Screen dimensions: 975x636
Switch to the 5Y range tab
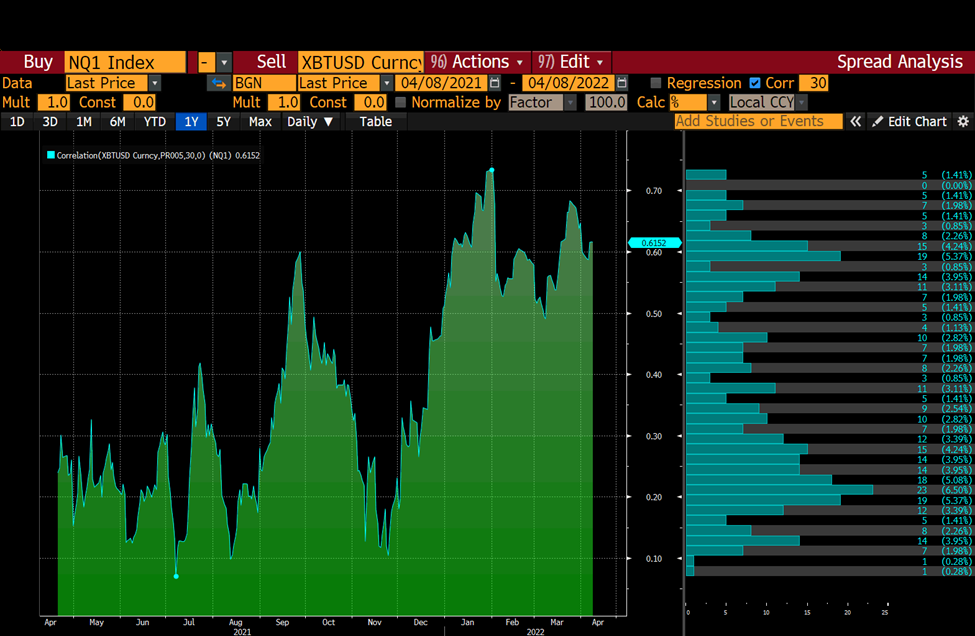[x=223, y=122]
